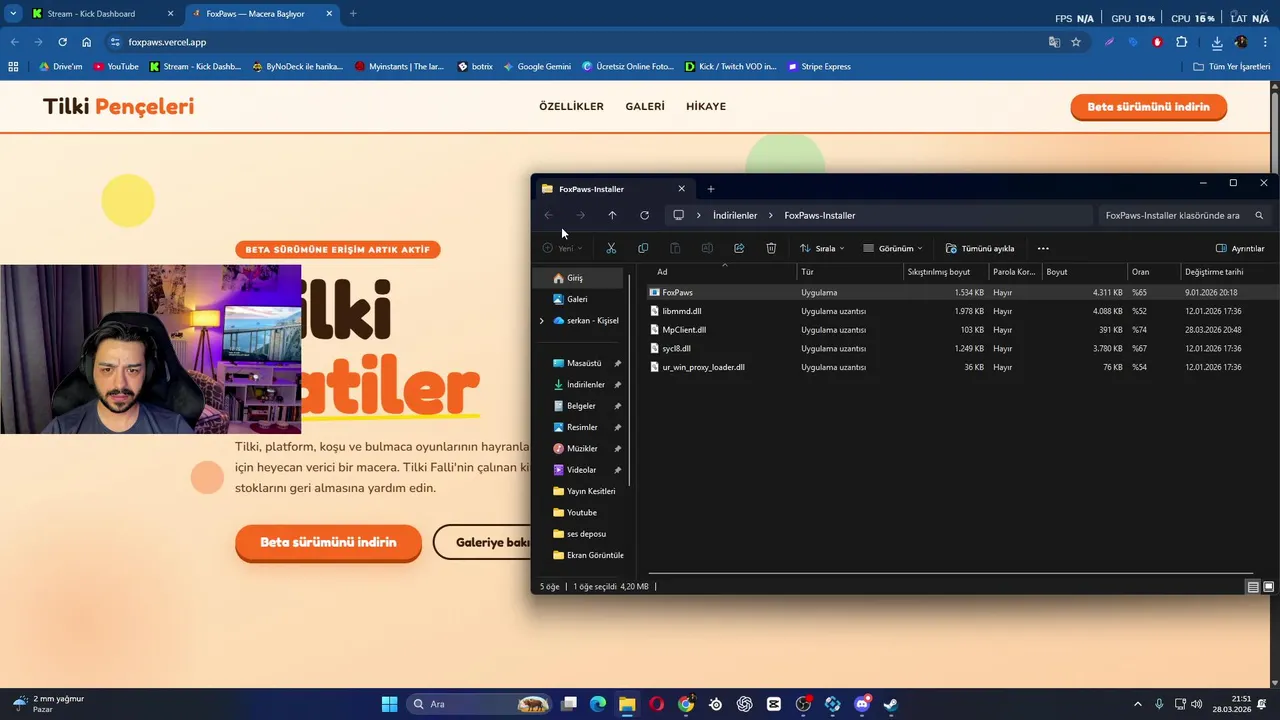This screenshot has height=720, width=1280.
Task: Switch Explorer to details list view icon
Action: pos(1253,587)
